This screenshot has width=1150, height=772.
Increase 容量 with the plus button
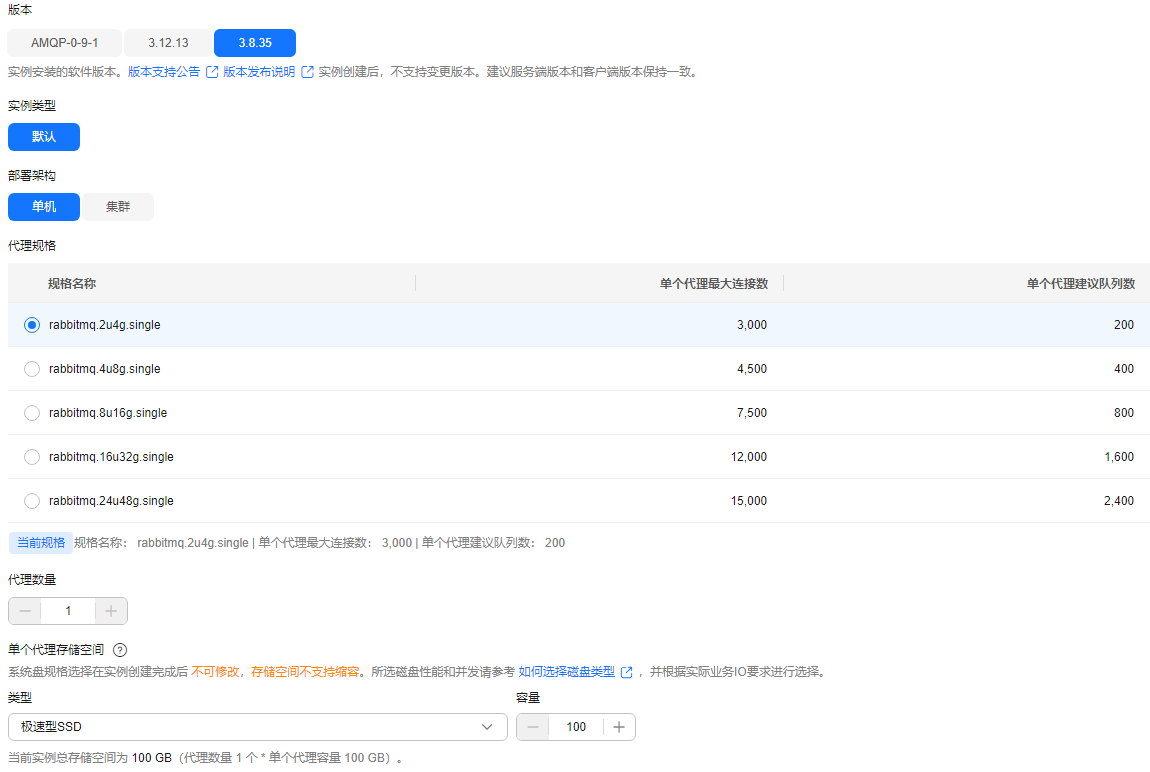619,727
